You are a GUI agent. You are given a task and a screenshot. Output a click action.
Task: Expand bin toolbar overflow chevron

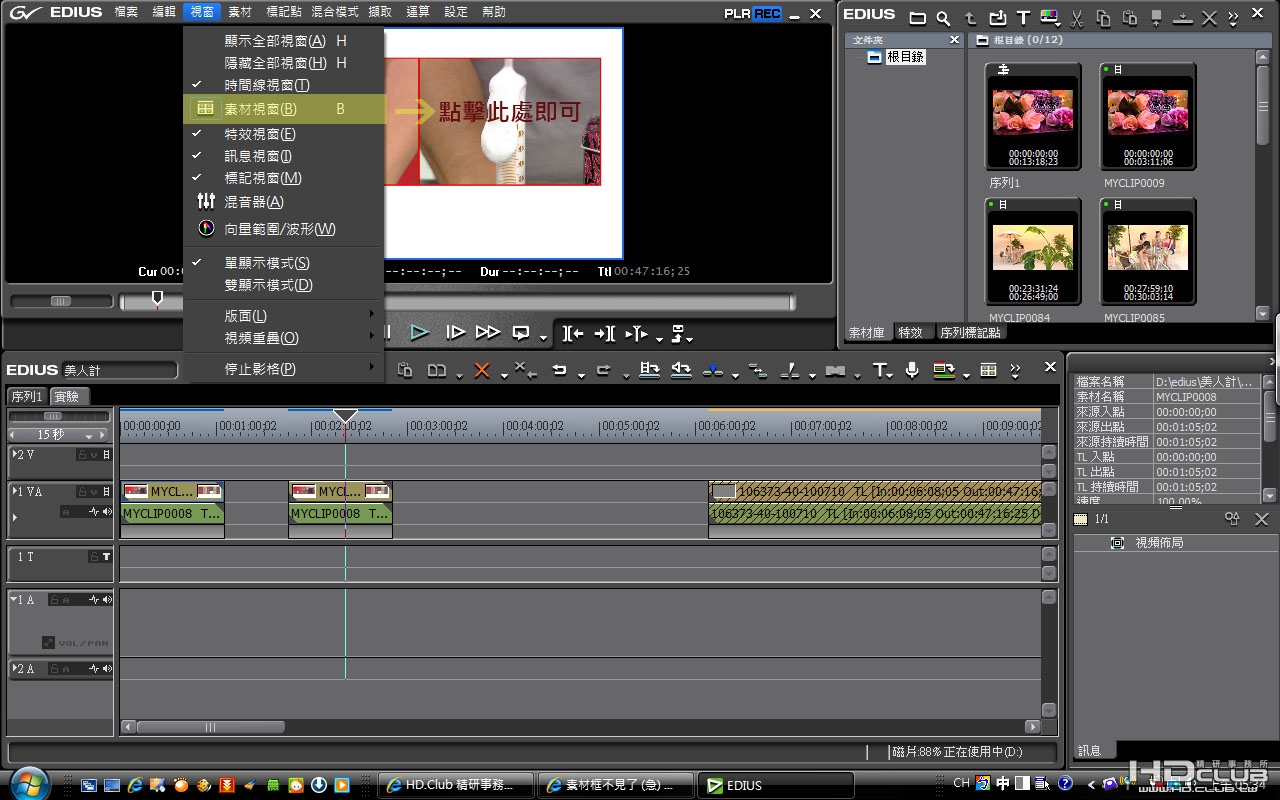1233,17
